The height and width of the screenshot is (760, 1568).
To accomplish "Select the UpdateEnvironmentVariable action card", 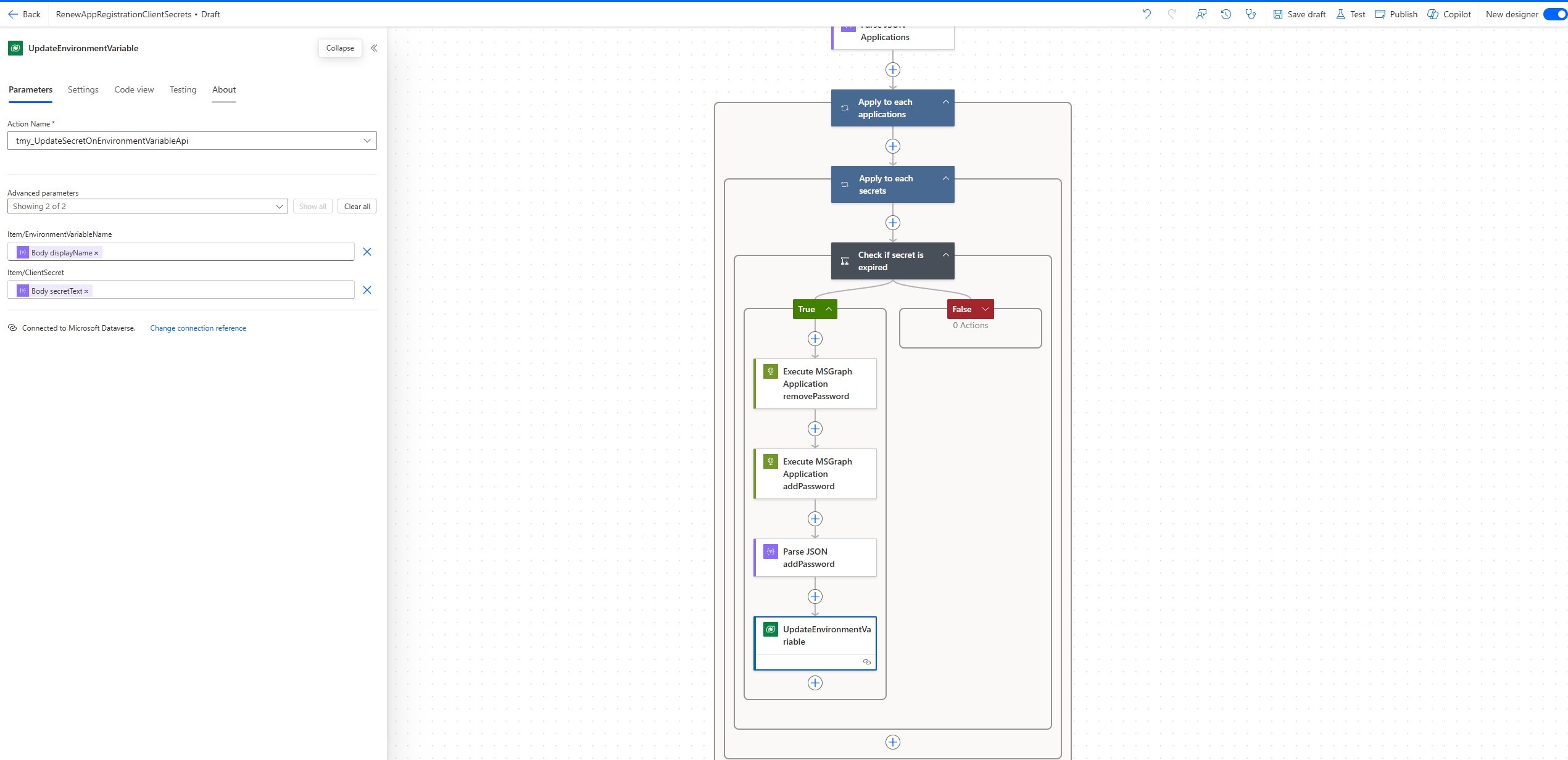I will (x=815, y=643).
